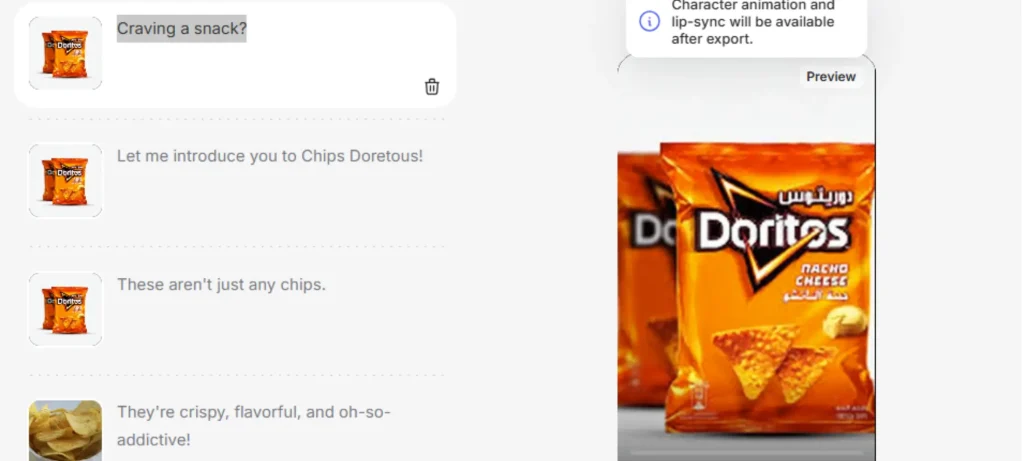This screenshot has height=461, width=1024.
Task: Edit the highlighted "Craving a snack?" text
Action: 182,29
